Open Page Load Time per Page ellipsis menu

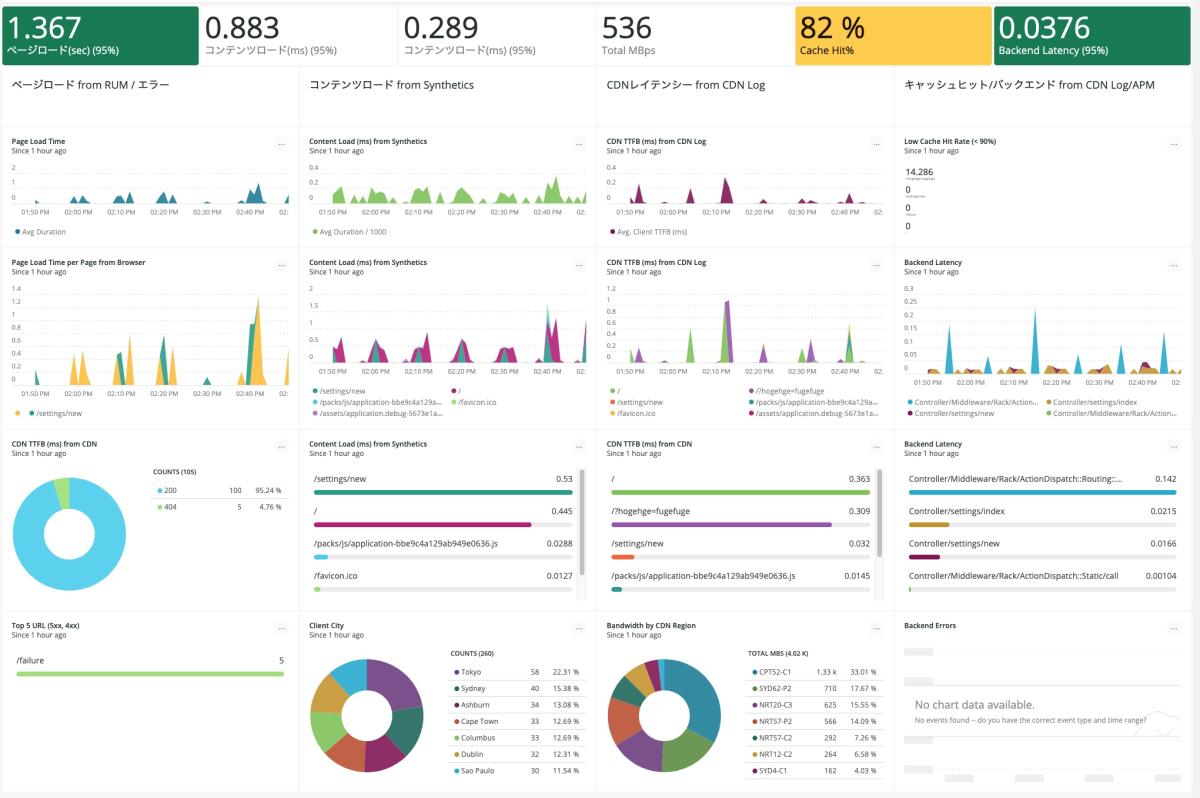pyautogui.click(x=281, y=265)
